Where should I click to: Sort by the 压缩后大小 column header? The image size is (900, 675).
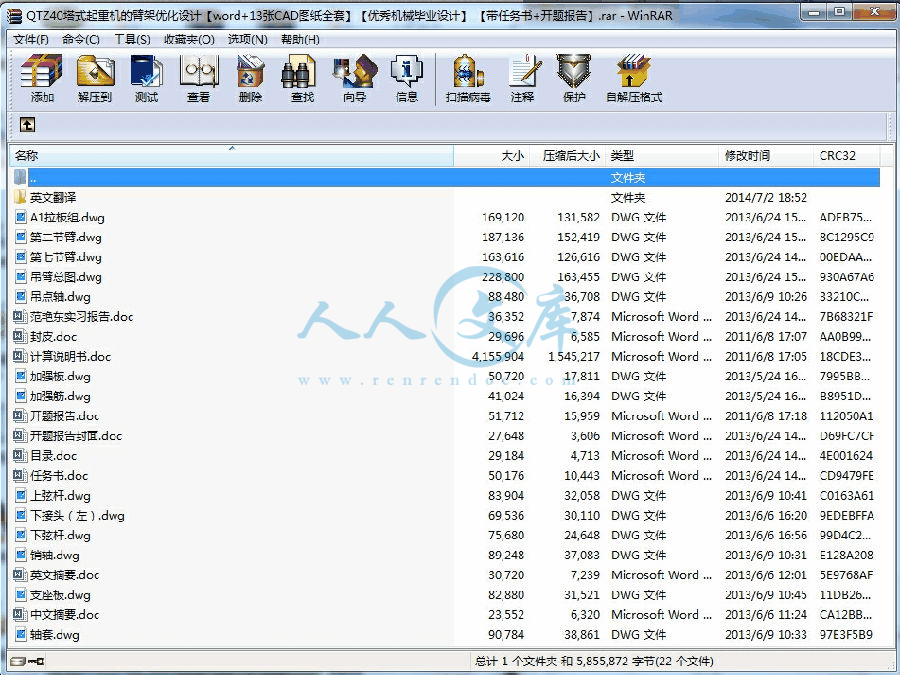(x=567, y=156)
